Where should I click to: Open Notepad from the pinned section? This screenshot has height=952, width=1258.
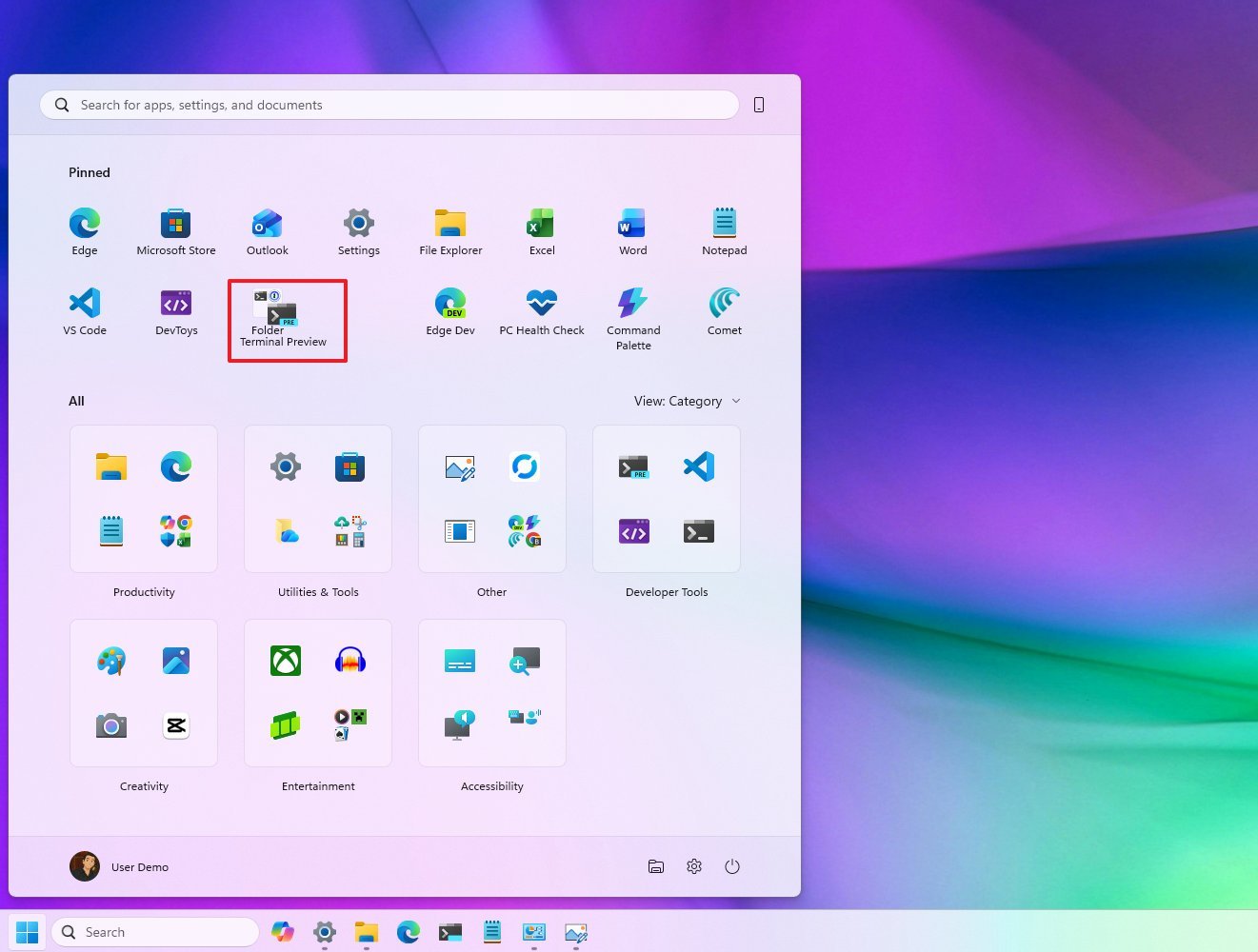point(724,228)
